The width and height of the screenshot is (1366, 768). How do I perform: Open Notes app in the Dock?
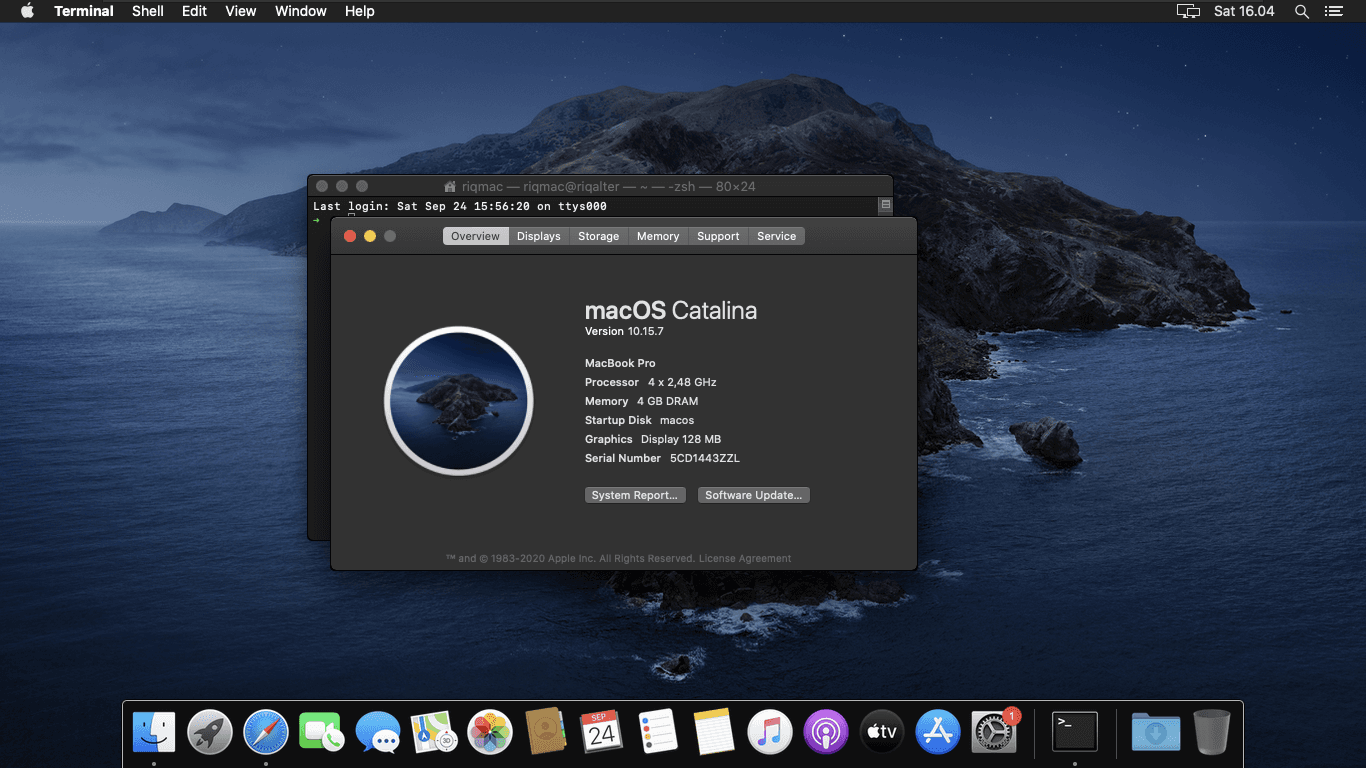click(x=714, y=733)
